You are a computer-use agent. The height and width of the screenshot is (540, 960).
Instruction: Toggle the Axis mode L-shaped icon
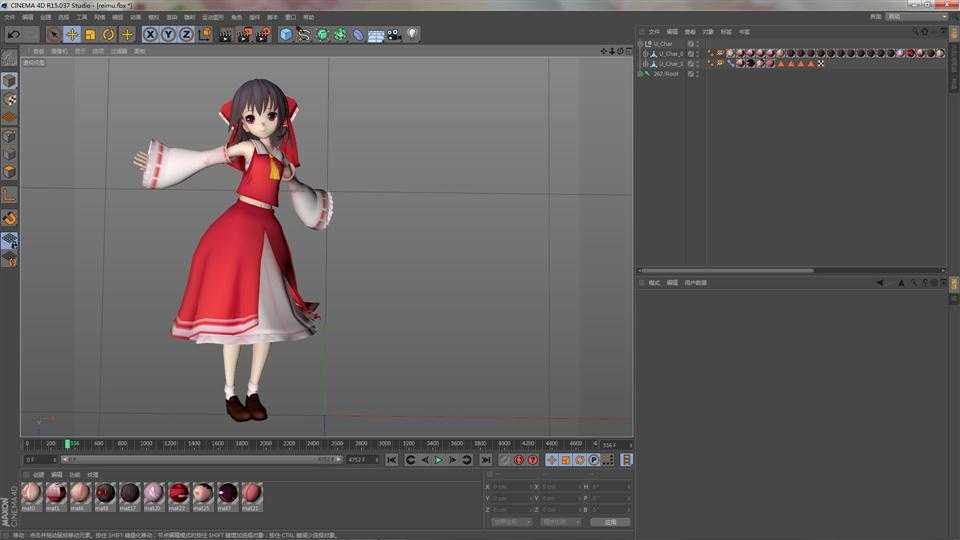click(x=9, y=196)
